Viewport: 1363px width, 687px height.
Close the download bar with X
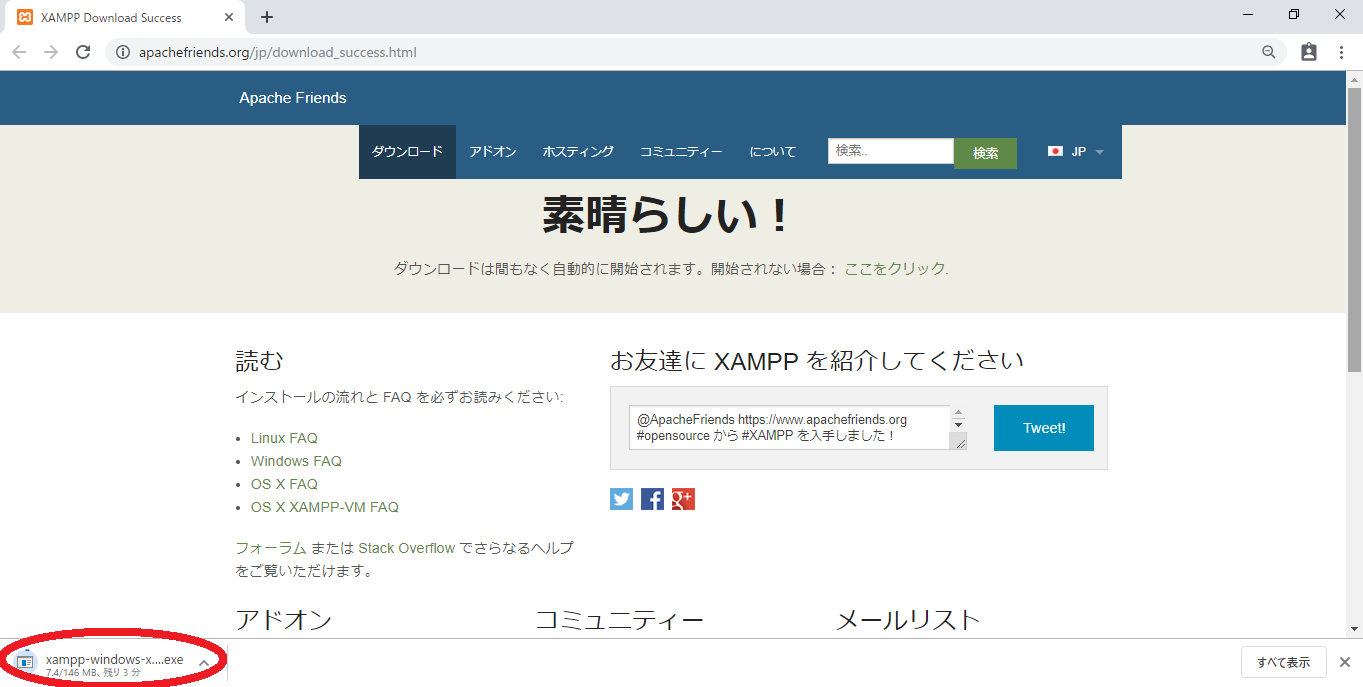pyautogui.click(x=1345, y=662)
